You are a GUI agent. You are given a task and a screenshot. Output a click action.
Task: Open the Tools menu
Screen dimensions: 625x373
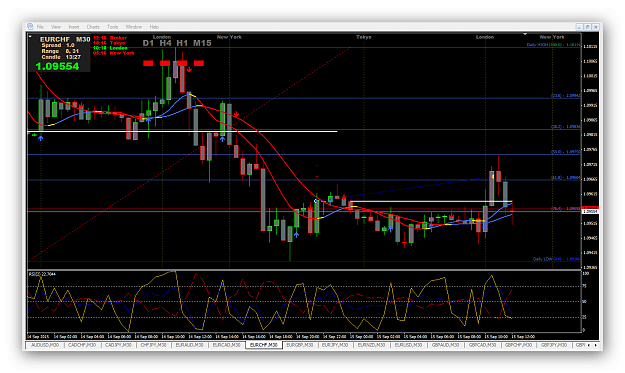113,27
